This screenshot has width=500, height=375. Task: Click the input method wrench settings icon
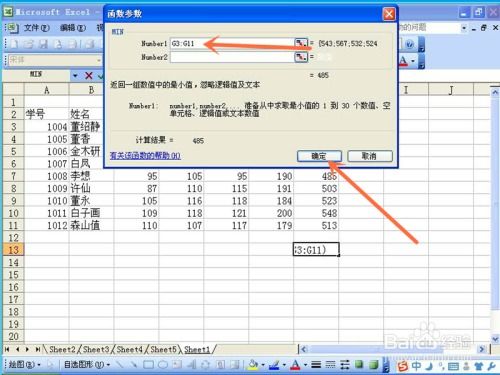click(x=491, y=366)
